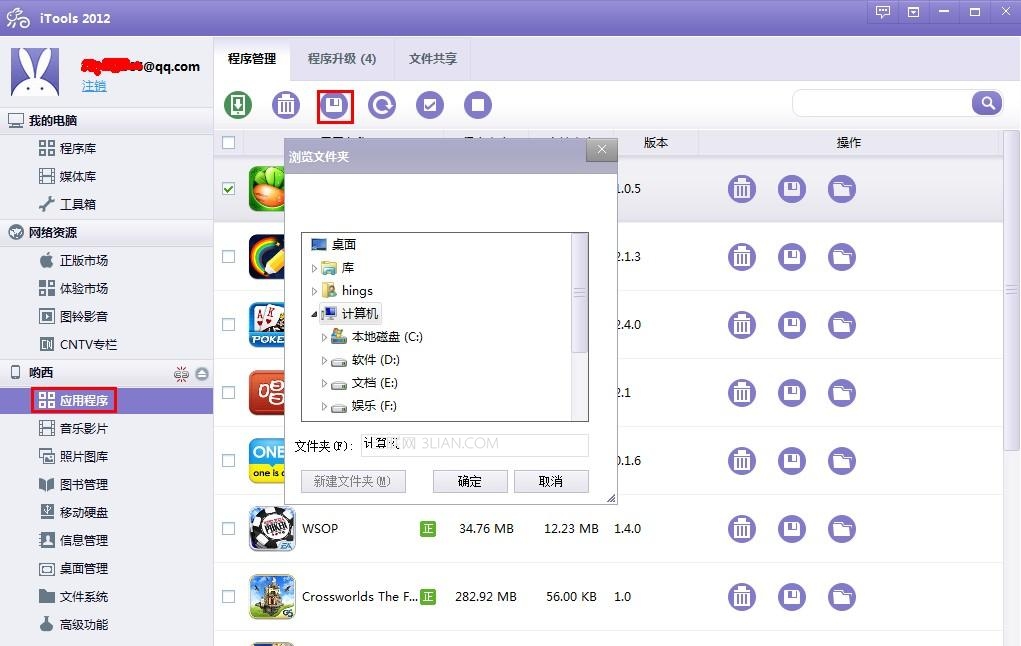Uncheck the first selected application
This screenshot has height=646, width=1021.
click(228, 189)
